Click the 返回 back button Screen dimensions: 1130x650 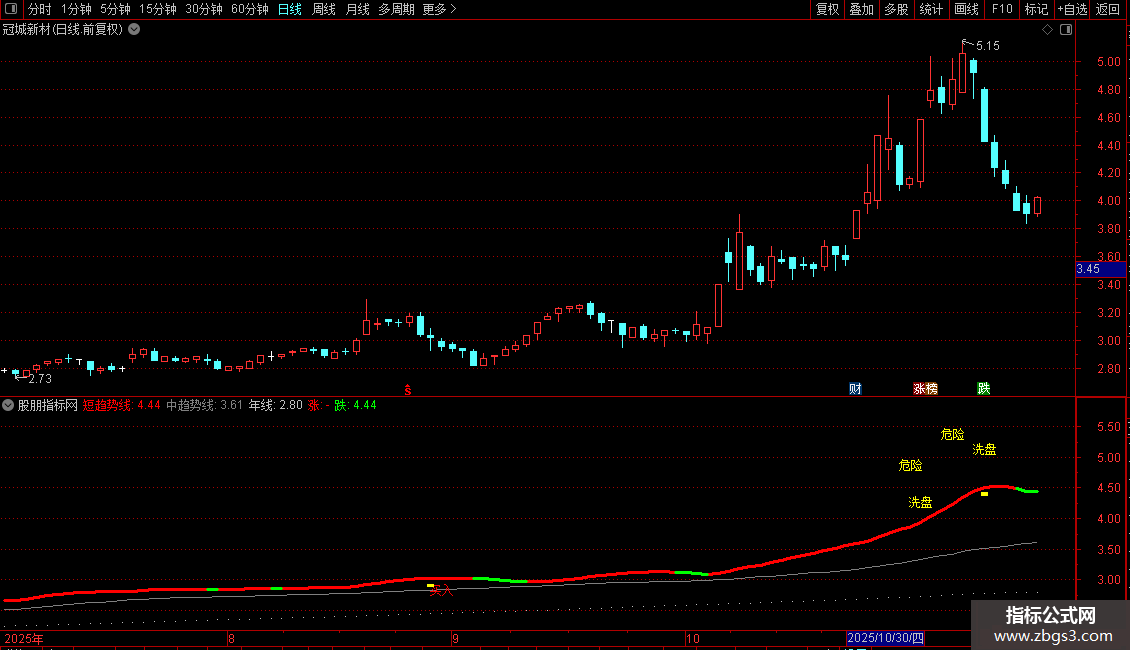1108,9
